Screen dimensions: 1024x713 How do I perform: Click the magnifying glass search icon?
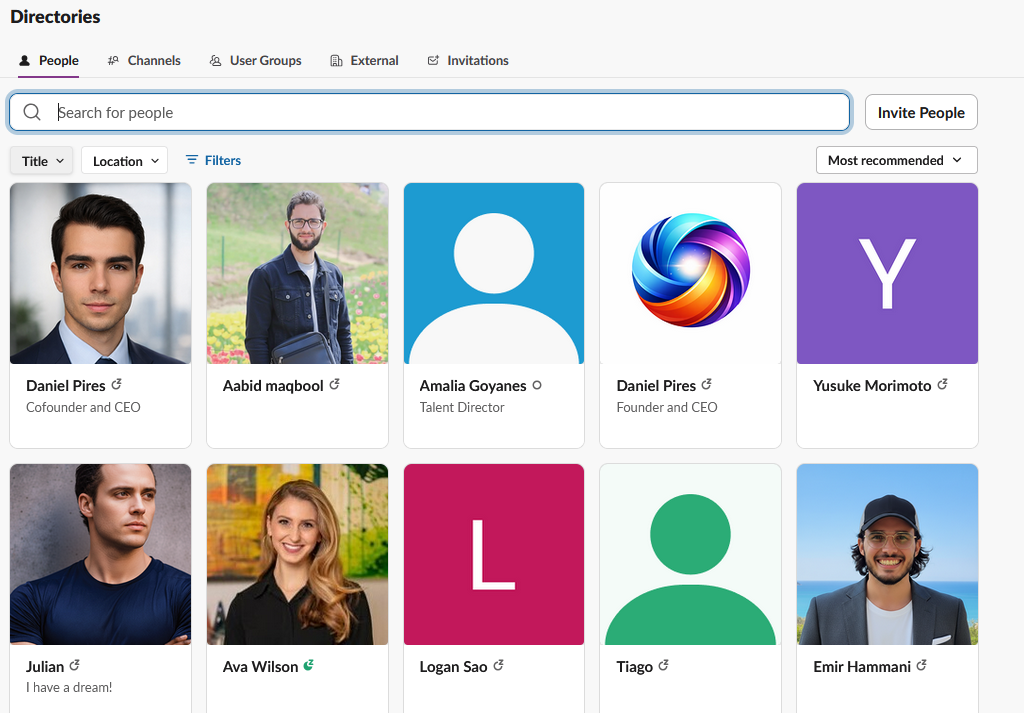point(32,112)
